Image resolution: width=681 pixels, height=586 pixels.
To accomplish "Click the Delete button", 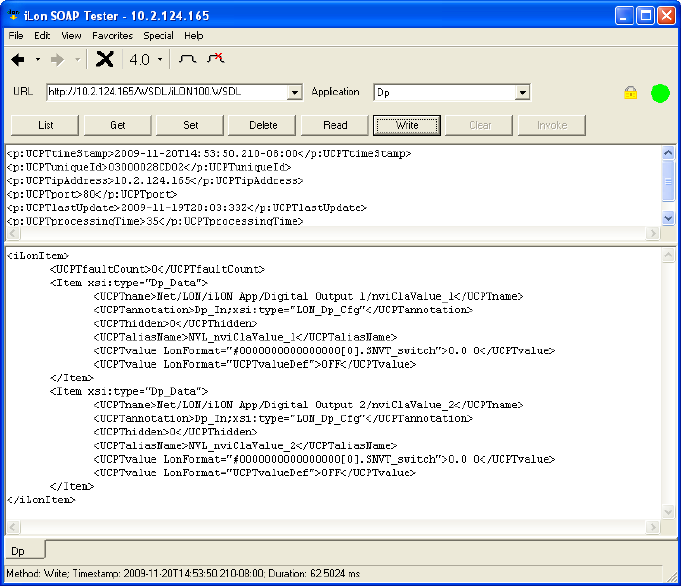I will (263, 125).
